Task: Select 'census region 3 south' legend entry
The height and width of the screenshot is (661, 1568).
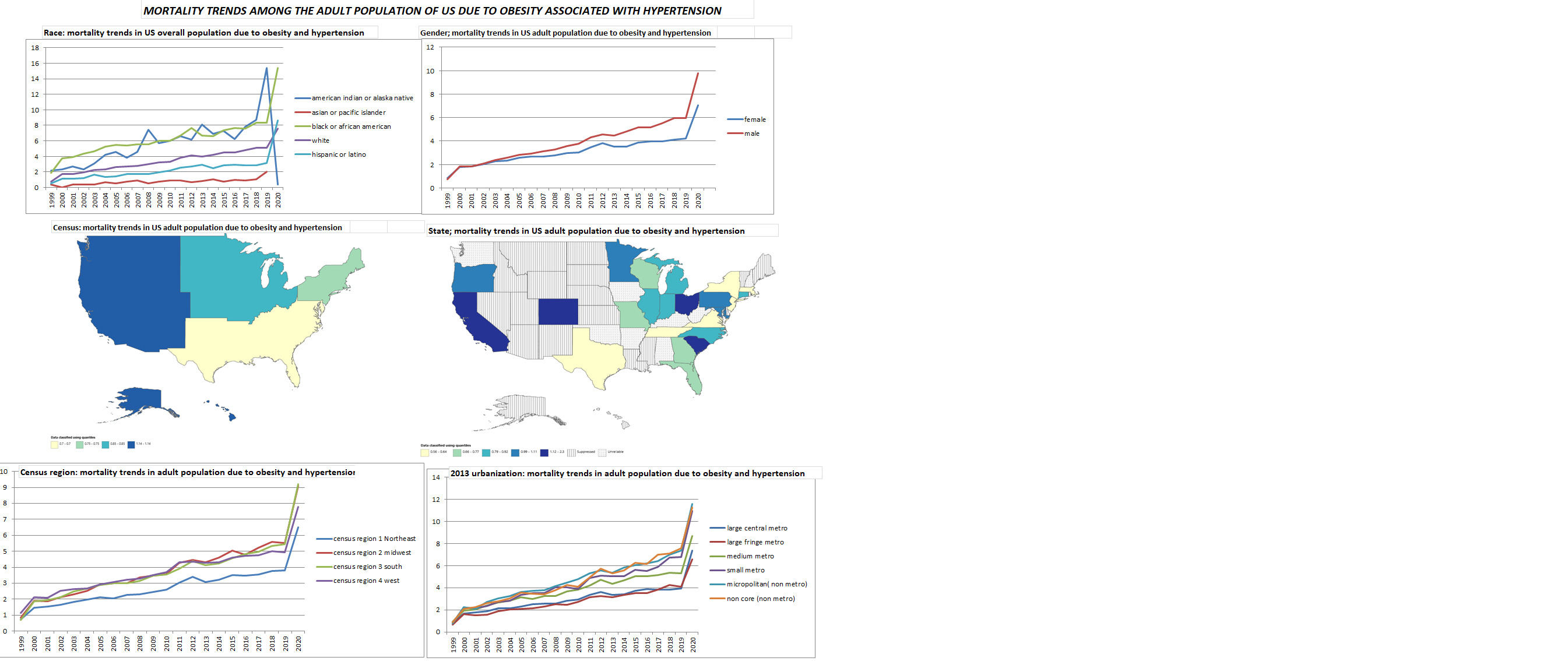Action: coord(367,567)
